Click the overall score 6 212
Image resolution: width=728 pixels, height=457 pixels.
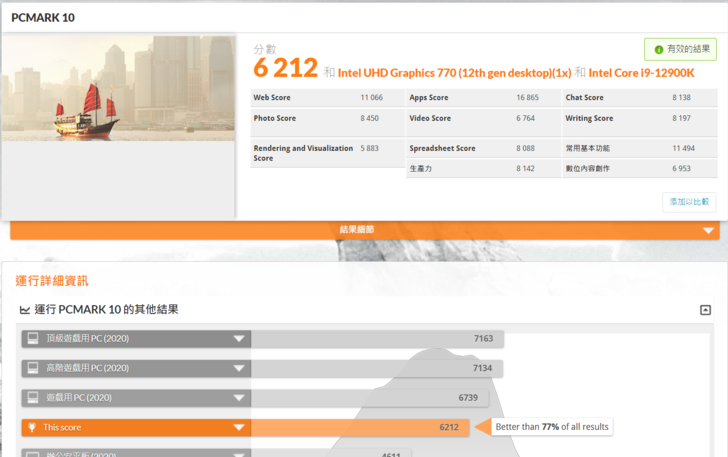[286, 68]
